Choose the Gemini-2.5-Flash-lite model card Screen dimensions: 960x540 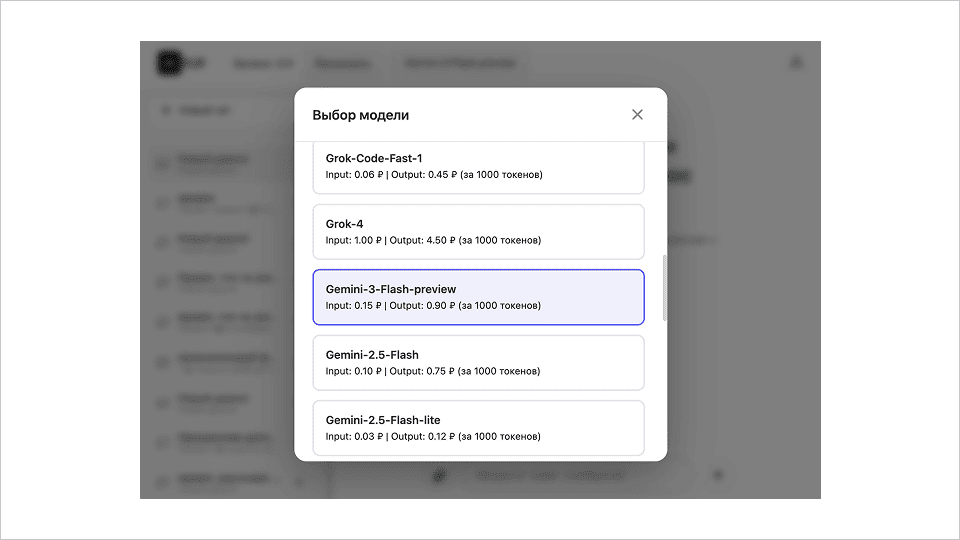pos(478,427)
